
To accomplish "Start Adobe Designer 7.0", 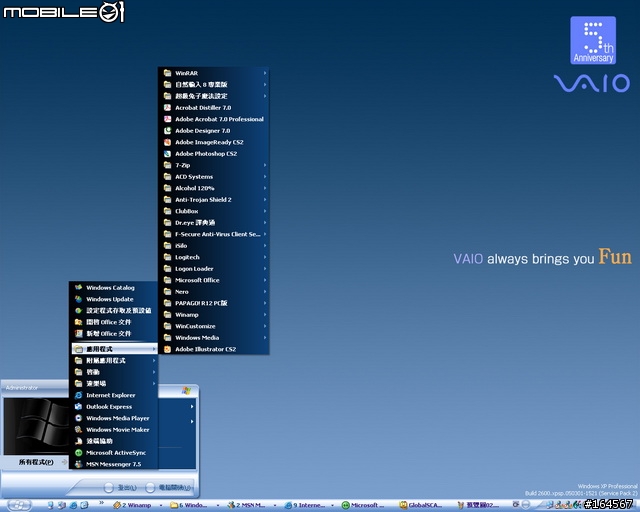I will click(x=213, y=131).
